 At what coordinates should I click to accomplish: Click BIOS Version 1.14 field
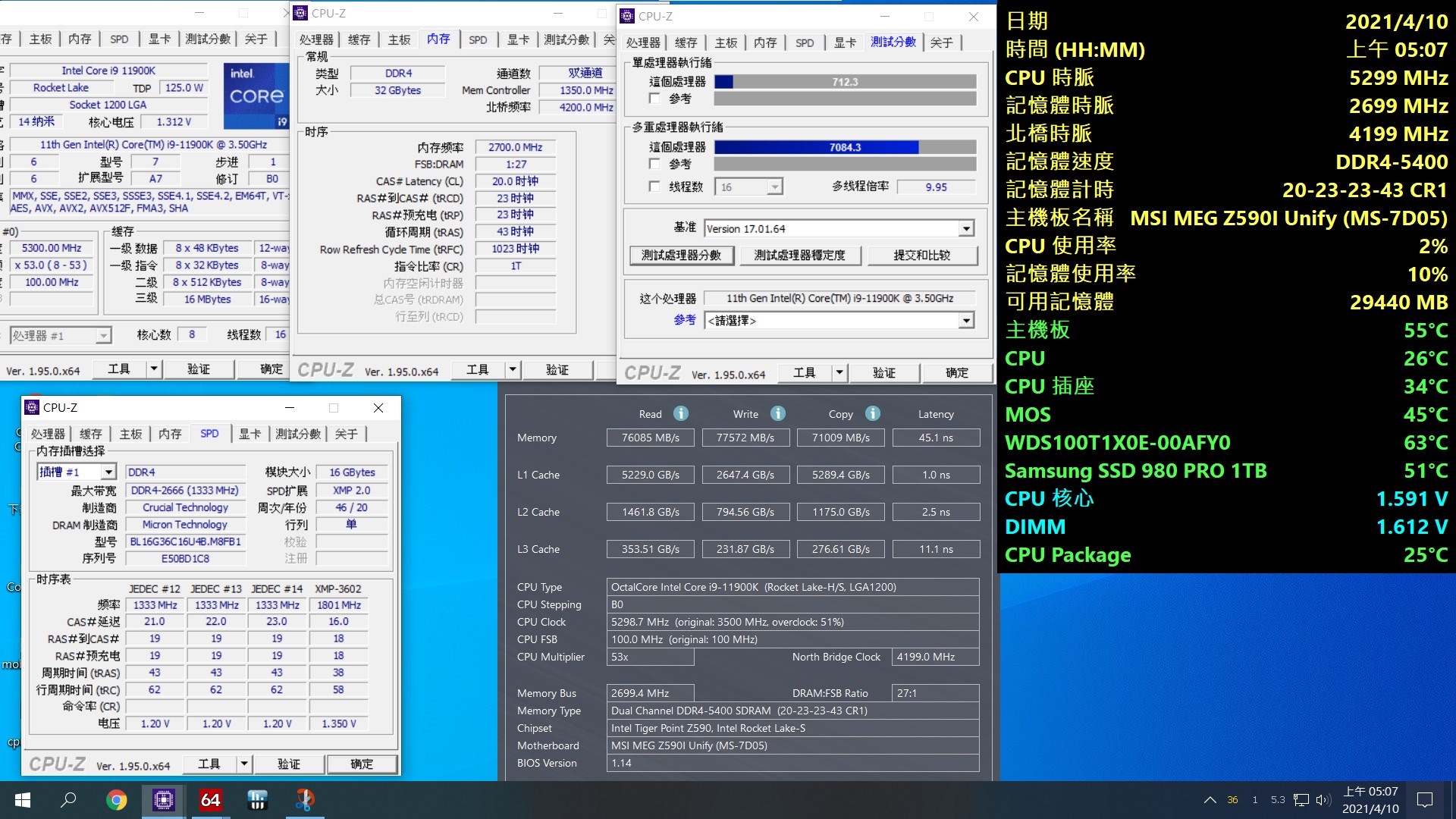pyautogui.click(x=793, y=763)
